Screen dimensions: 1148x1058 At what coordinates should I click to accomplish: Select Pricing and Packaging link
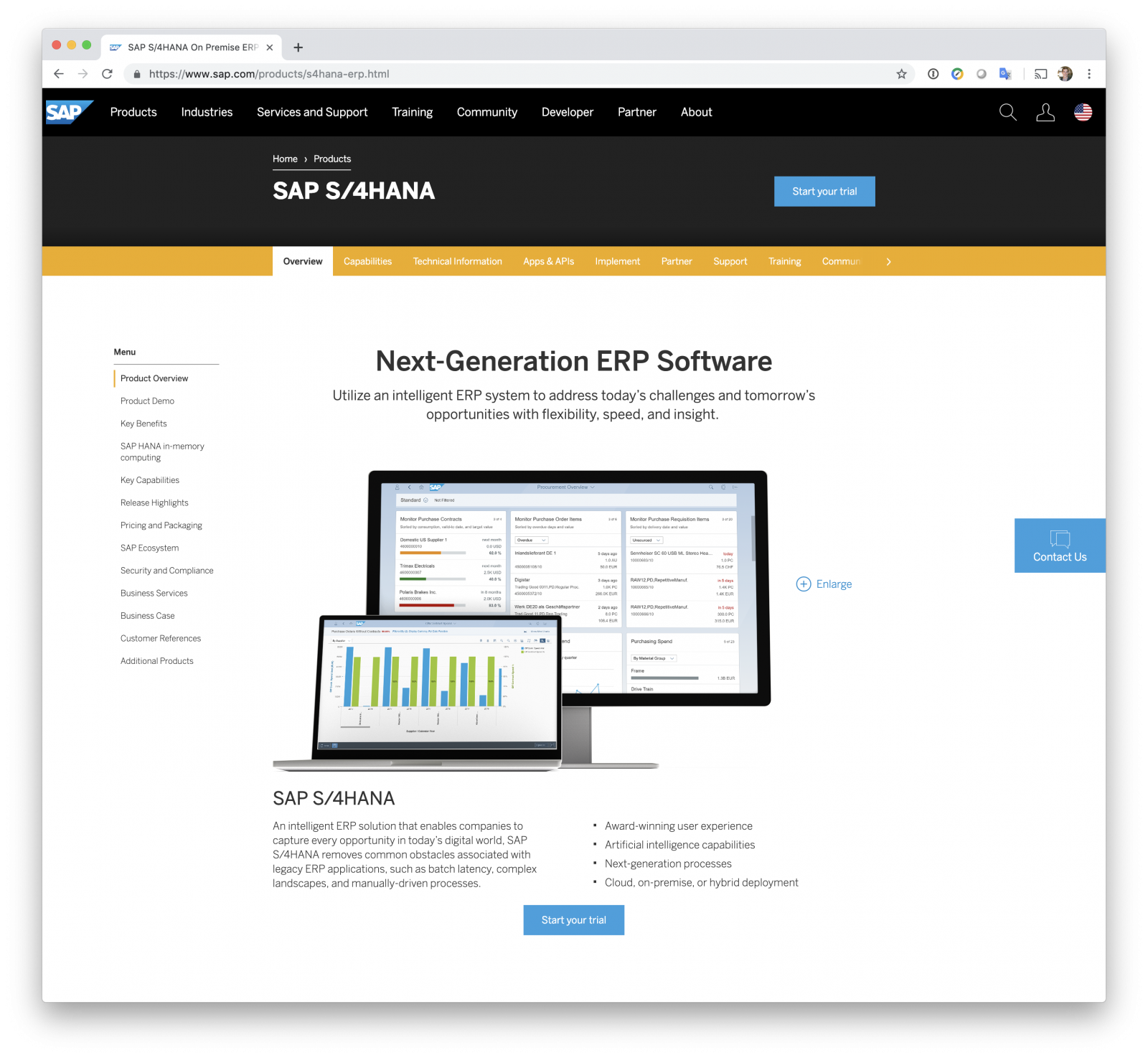pos(161,525)
